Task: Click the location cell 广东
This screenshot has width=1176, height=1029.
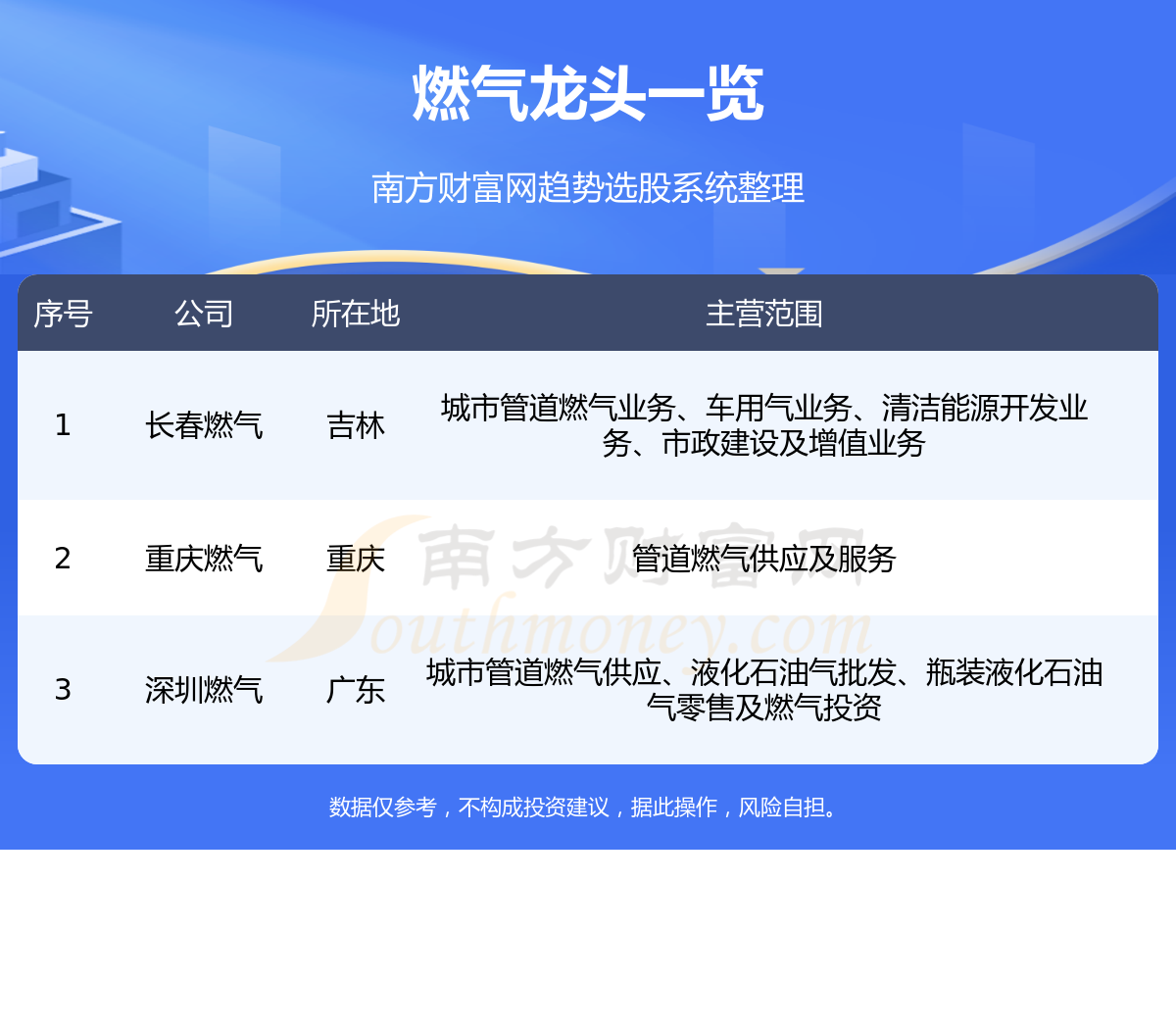Action: 356,690
